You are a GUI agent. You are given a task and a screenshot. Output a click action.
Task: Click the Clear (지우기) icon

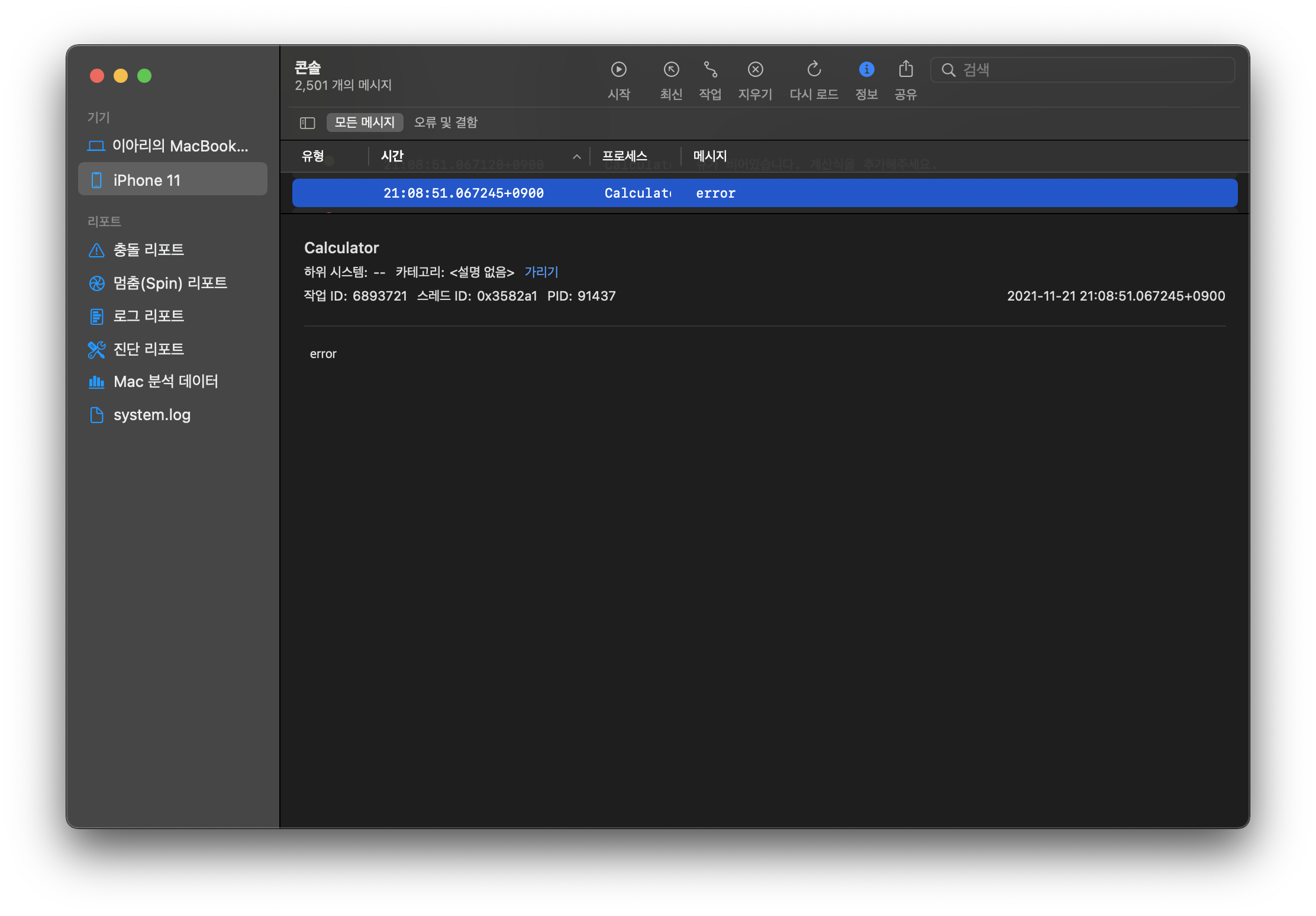tap(755, 70)
